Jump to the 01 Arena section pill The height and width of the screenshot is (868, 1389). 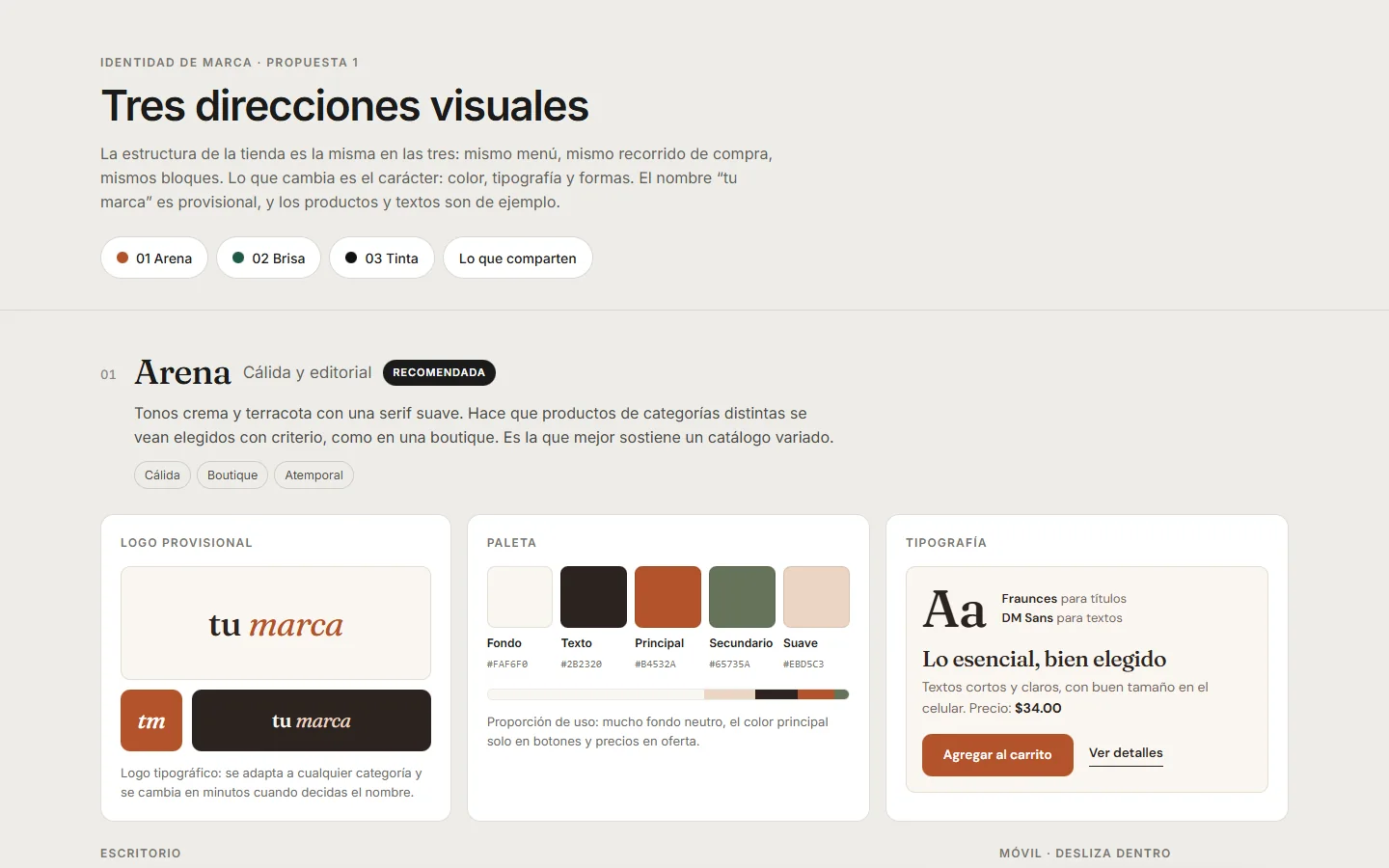[x=154, y=258]
